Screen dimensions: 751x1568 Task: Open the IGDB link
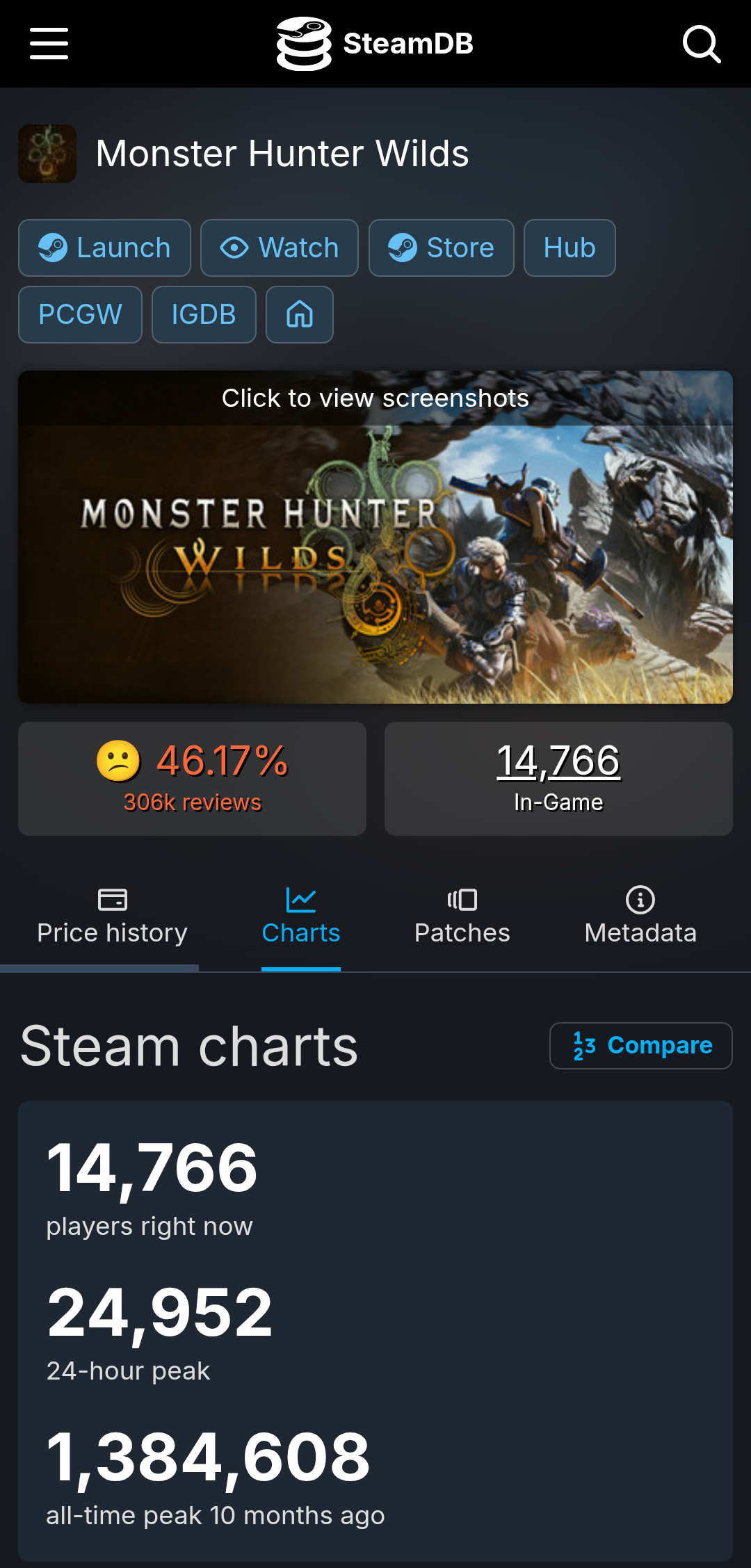pyautogui.click(x=204, y=315)
